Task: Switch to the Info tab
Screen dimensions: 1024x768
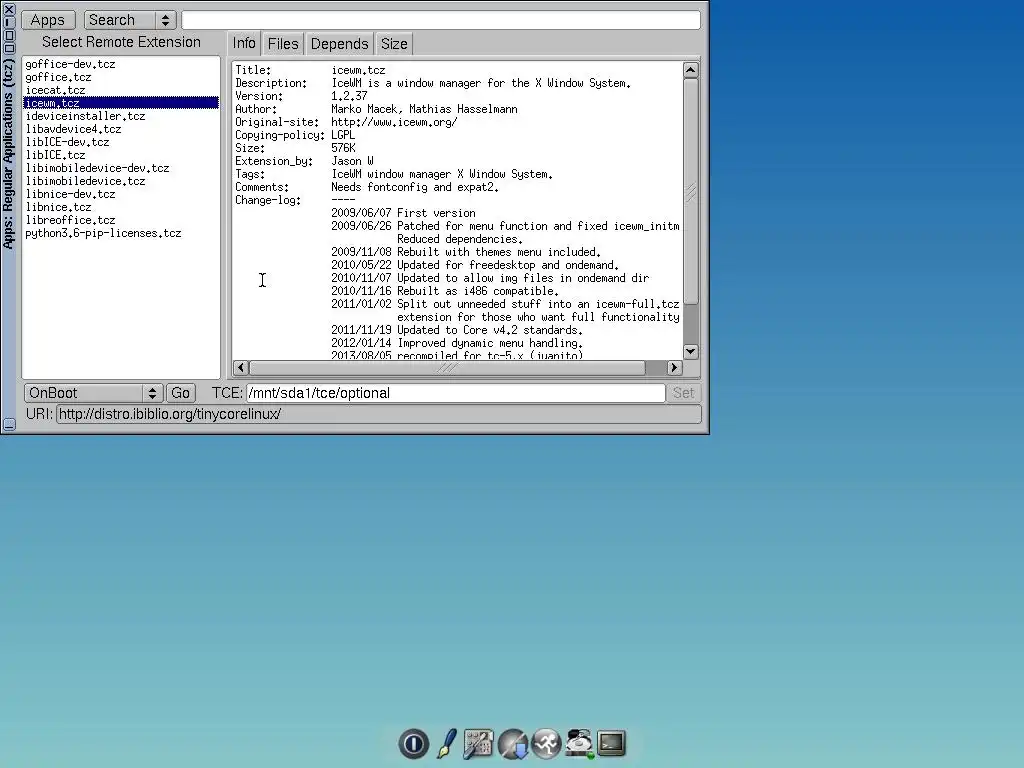Action: coord(244,43)
